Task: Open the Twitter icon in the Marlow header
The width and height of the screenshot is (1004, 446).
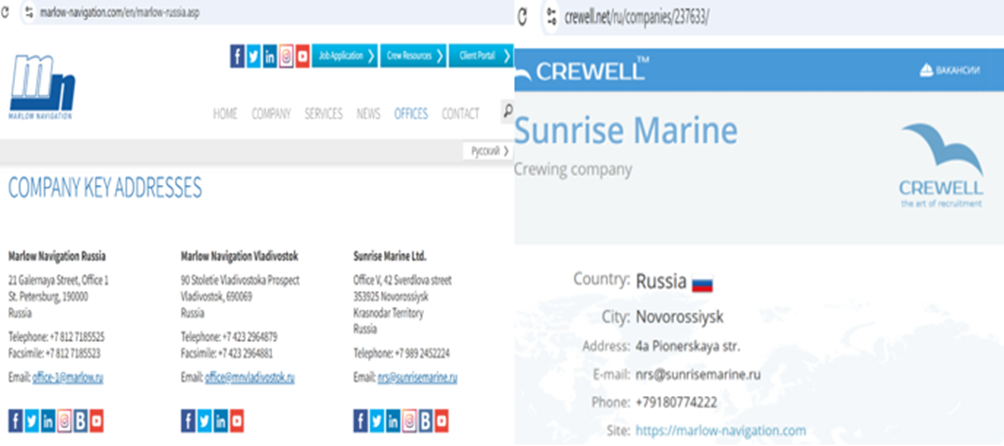Action: coord(254,56)
